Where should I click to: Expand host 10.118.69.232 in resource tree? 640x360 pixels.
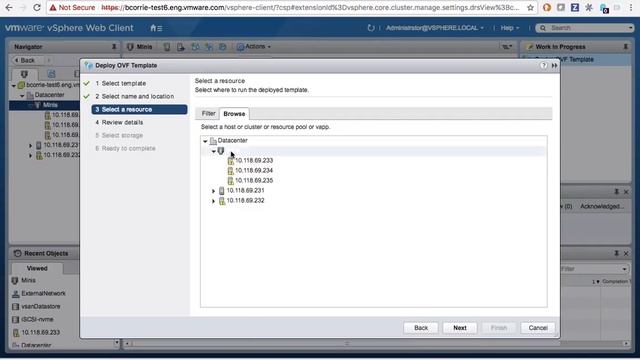coord(213,201)
